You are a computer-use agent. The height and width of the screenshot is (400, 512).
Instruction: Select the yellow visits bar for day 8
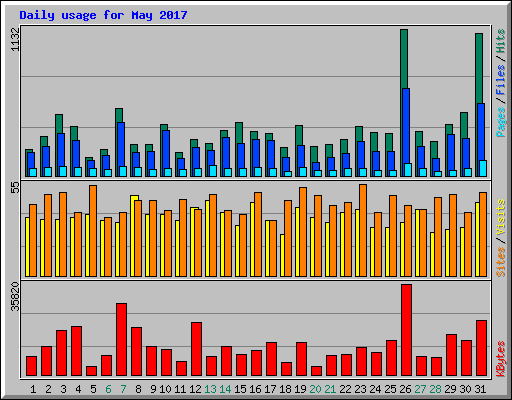tap(133, 236)
